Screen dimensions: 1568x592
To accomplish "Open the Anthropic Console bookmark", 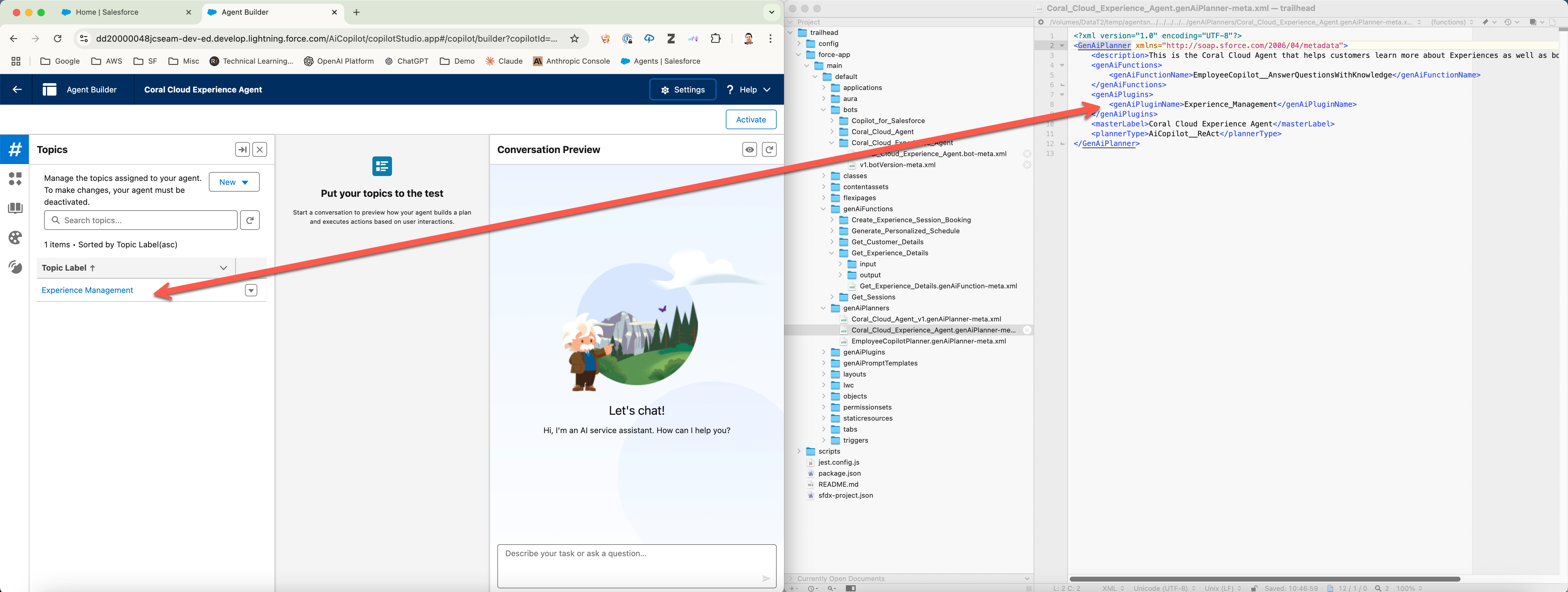I will click(571, 61).
